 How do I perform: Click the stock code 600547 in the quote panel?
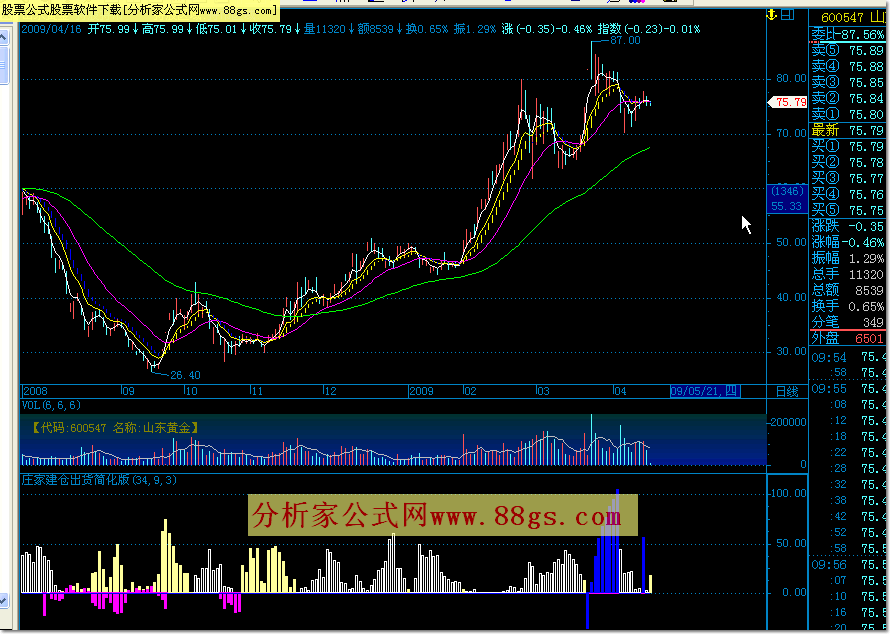coord(842,18)
